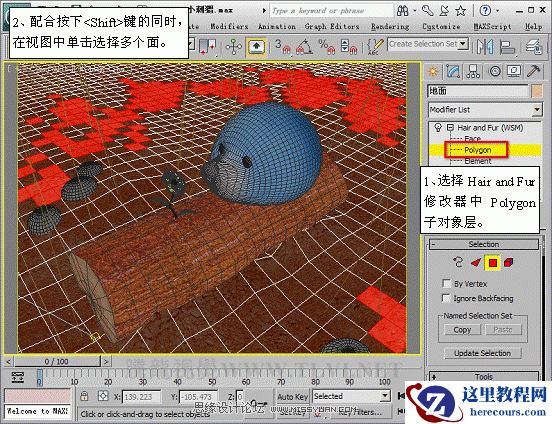Image resolution: width=552 pixels, height=424 pixels.
Task: Click the 0 / 100 time slider
Action: (57, 361)
